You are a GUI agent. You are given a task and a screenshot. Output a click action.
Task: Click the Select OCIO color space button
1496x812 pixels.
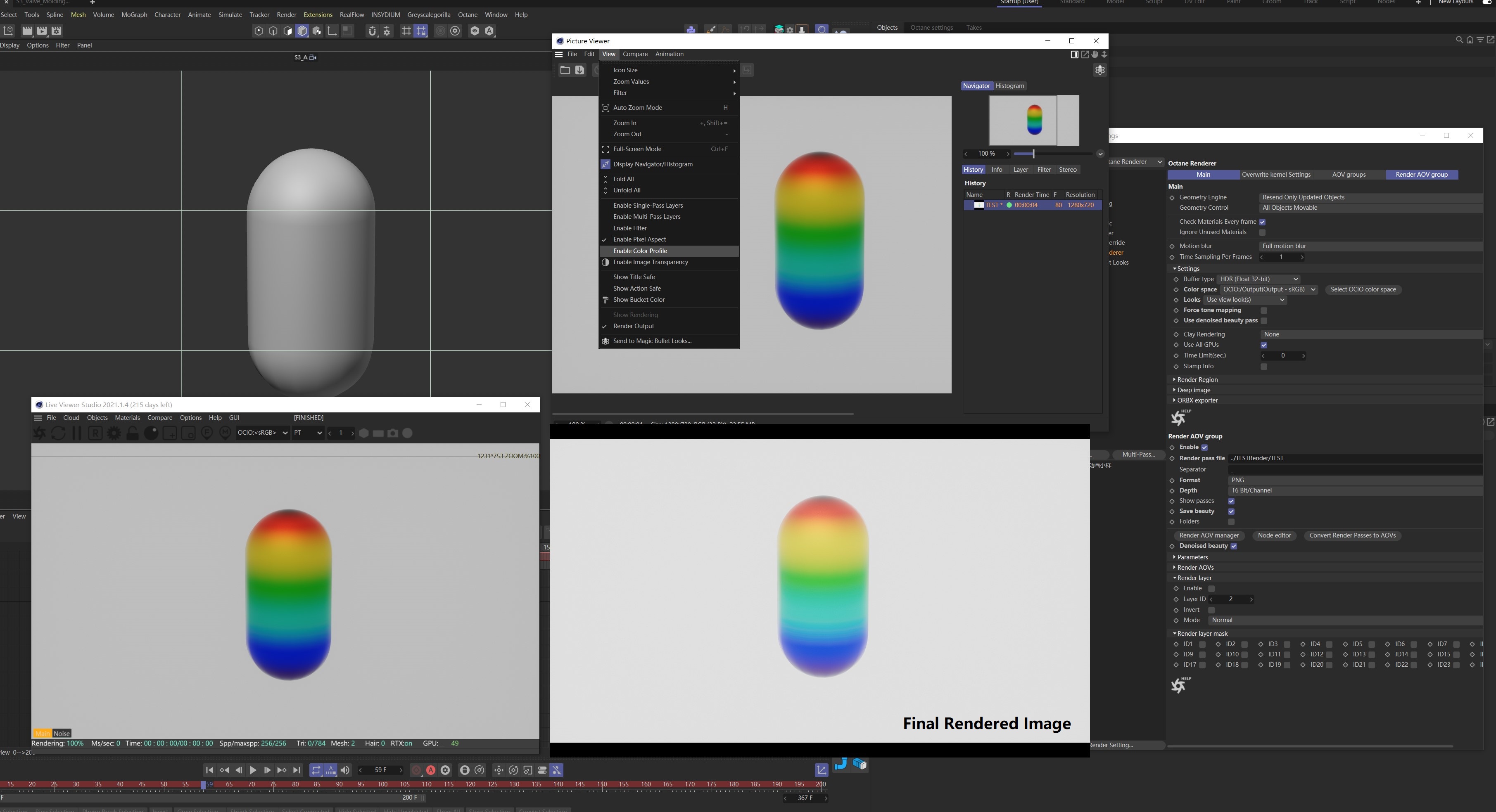[x=1363, y=290]
